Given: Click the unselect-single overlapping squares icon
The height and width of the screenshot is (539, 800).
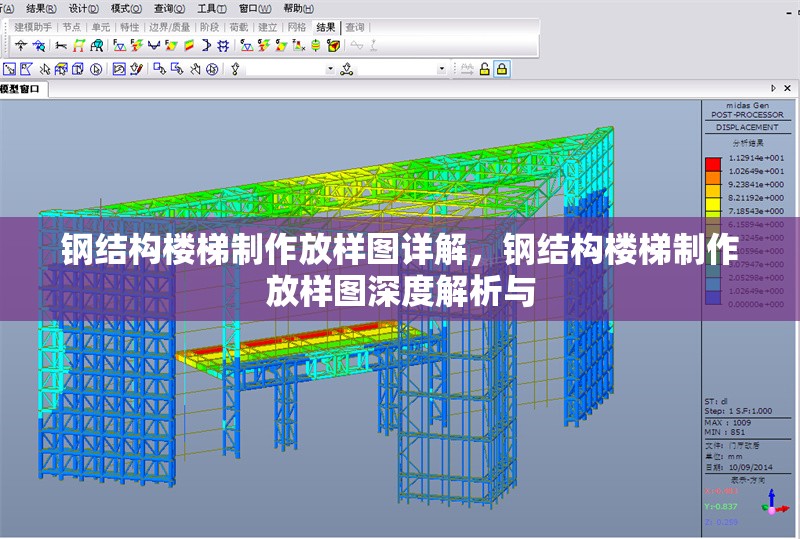Looking at the screenshot, I should [160, 69].
